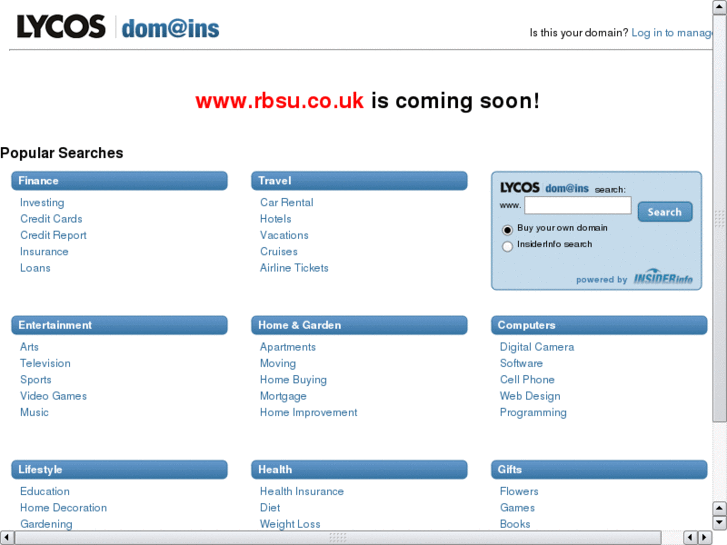Open the Travel category header
This screenshot has width=727, height=545.
(359, 181)
